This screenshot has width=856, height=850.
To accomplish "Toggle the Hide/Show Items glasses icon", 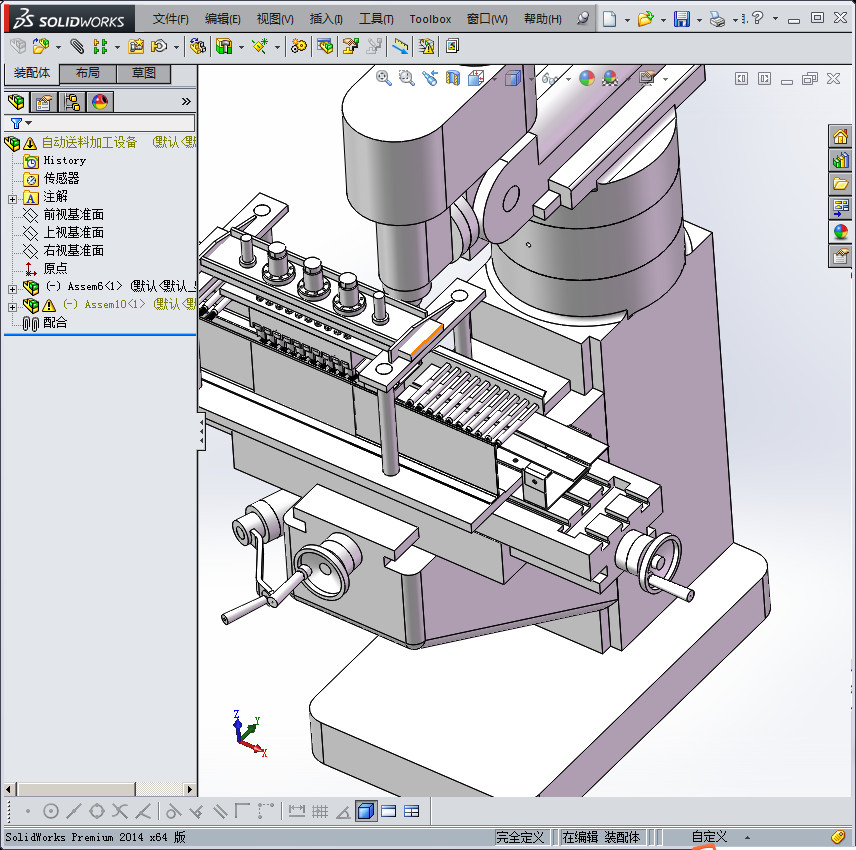I will [548, 78].
